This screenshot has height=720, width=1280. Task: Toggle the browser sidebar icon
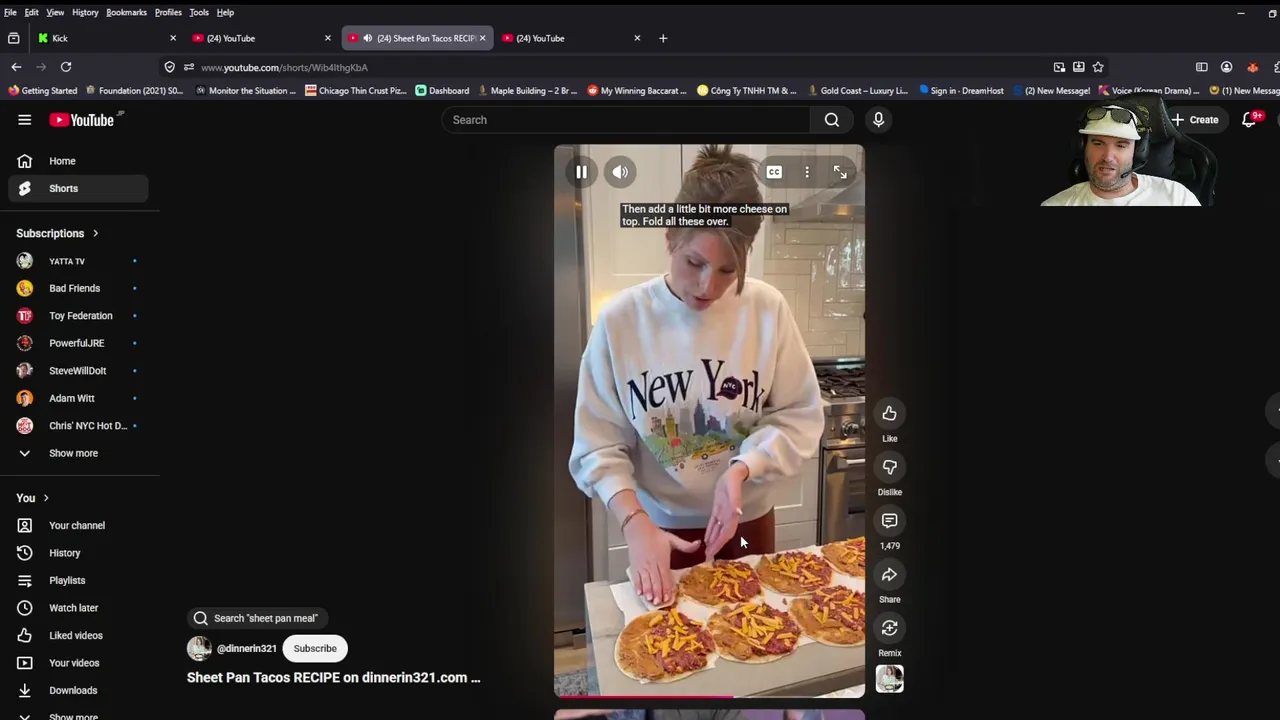tap(1201, 67)
